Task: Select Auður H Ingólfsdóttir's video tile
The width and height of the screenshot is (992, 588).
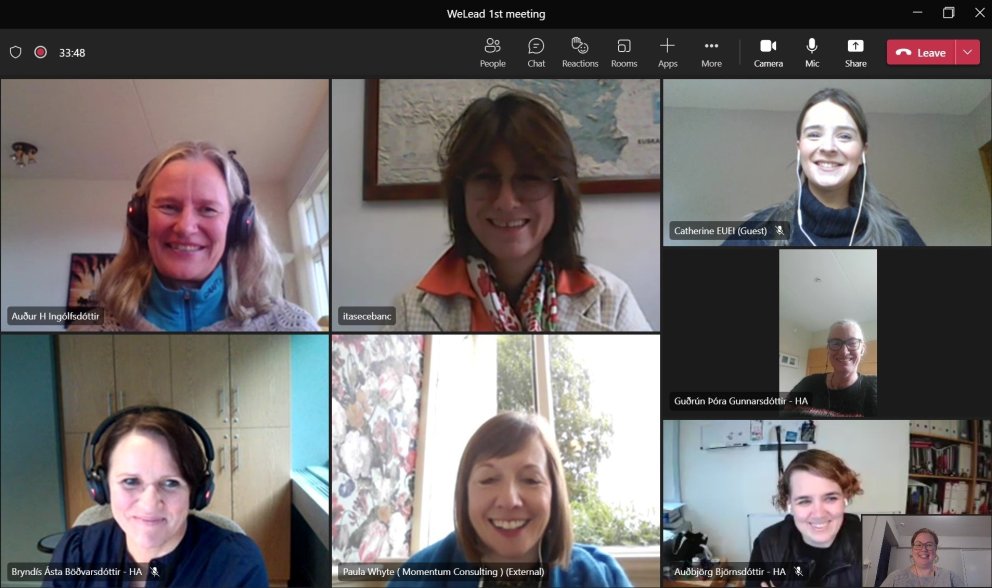Action: [164, 205]
